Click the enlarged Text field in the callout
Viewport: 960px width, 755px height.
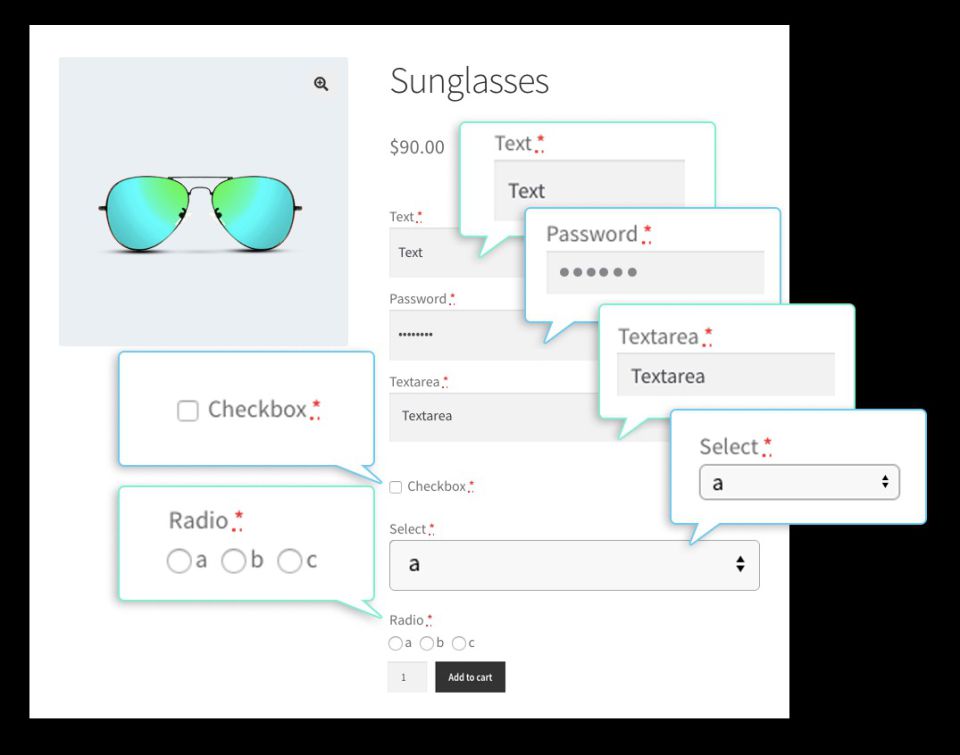click(589, 190)
